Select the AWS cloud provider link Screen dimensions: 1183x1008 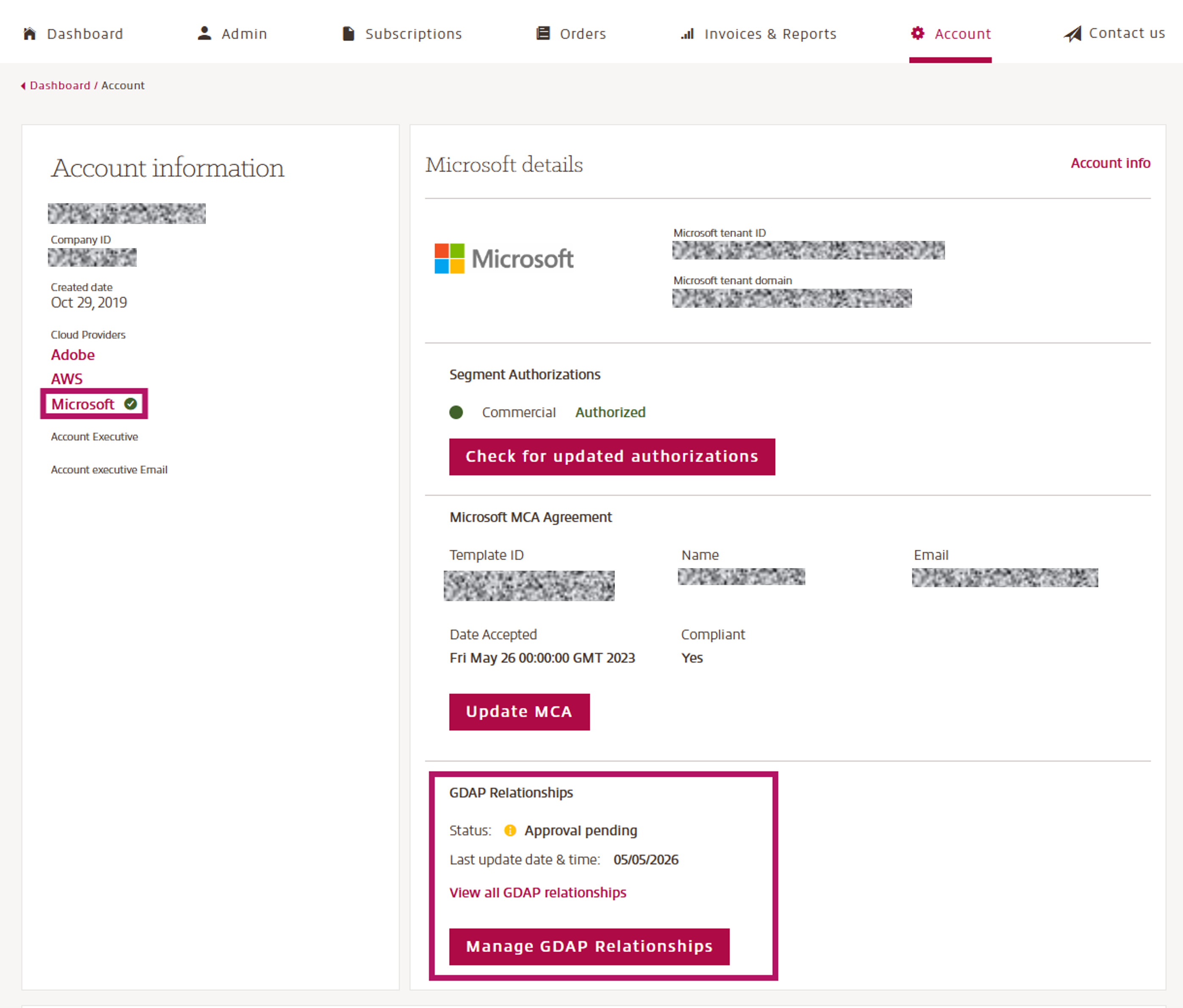pos(66,379)
